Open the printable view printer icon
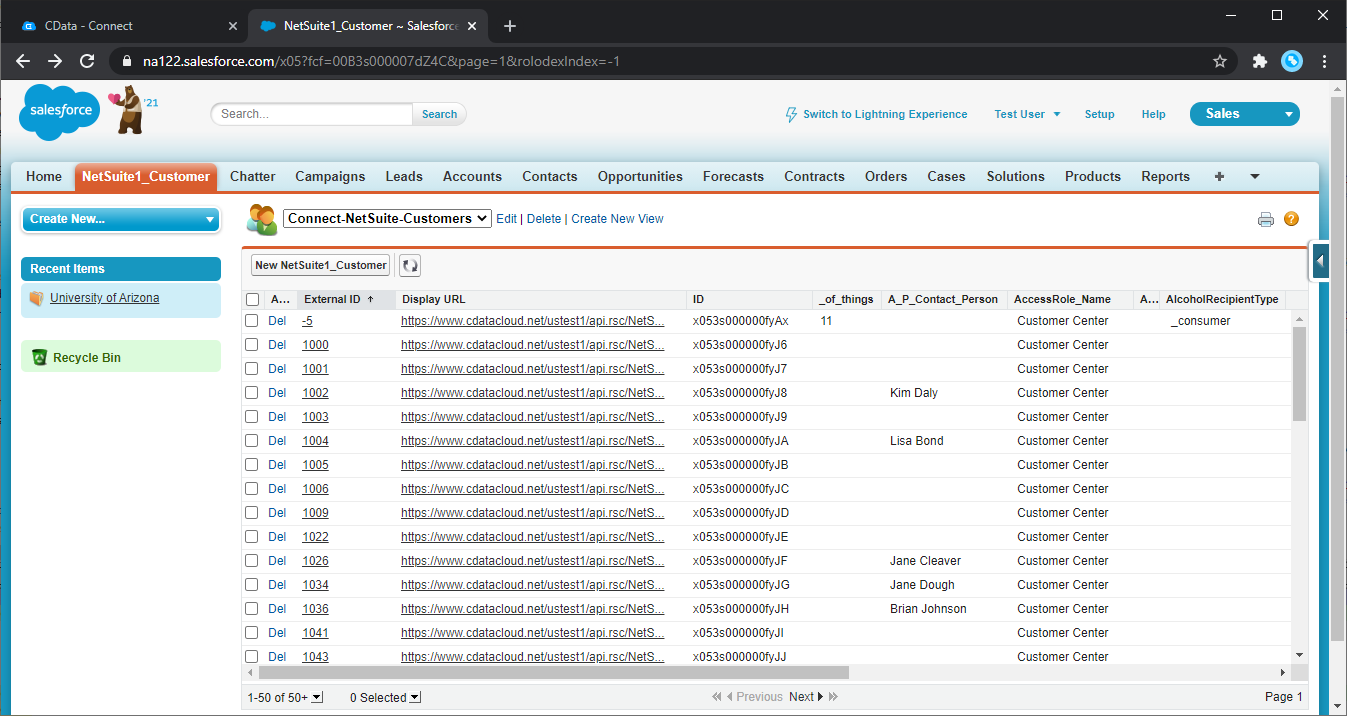1347x716 pixels. [1266, 220]
